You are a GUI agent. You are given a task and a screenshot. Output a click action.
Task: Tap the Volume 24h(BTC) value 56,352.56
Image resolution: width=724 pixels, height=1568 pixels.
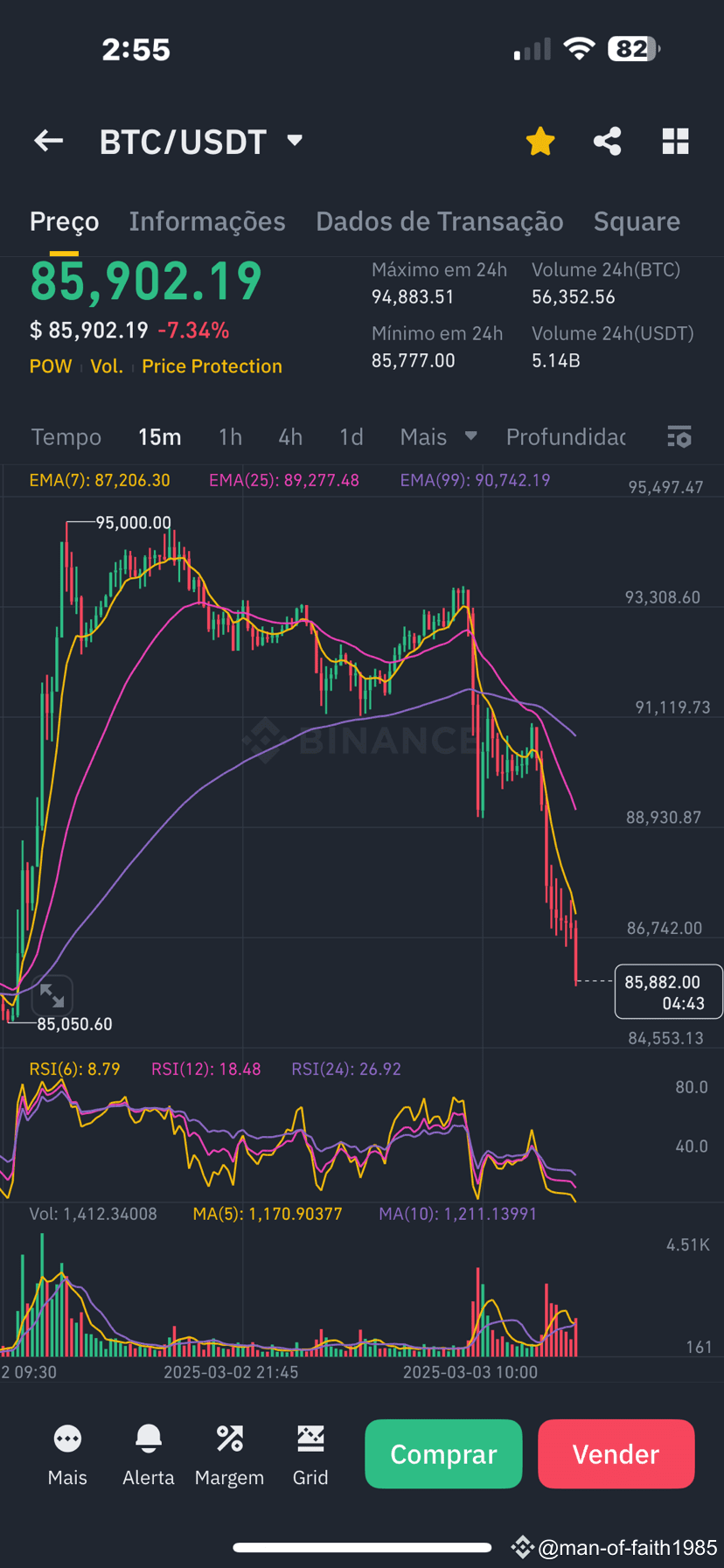574,297
